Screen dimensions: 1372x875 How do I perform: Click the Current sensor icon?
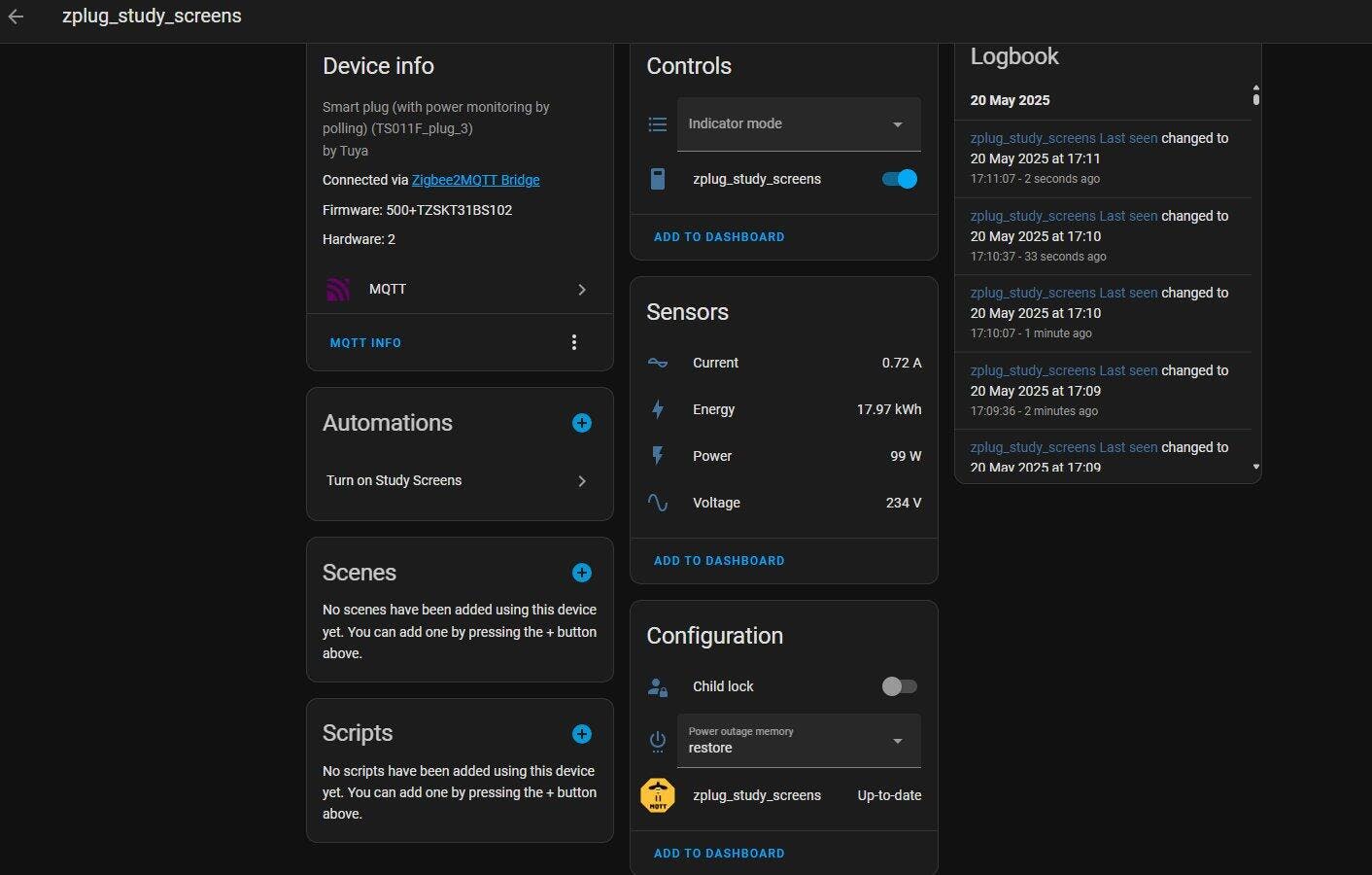click(658, 363)
